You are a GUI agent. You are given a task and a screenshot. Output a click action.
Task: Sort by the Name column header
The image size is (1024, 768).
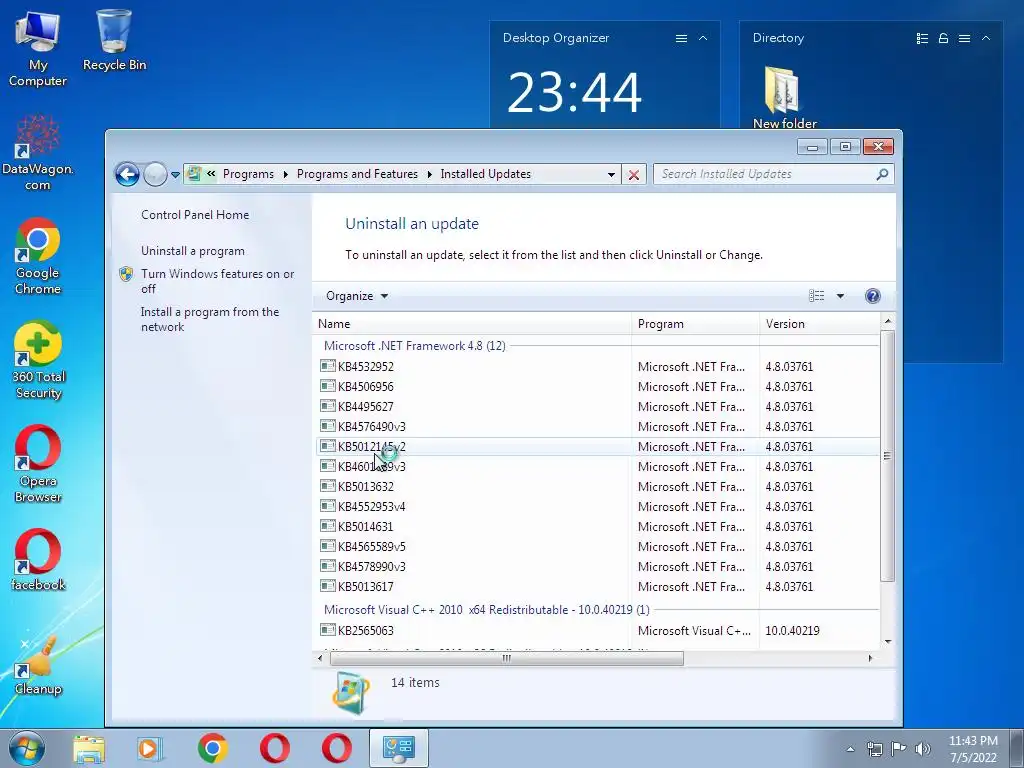click(x=472, y=324)
